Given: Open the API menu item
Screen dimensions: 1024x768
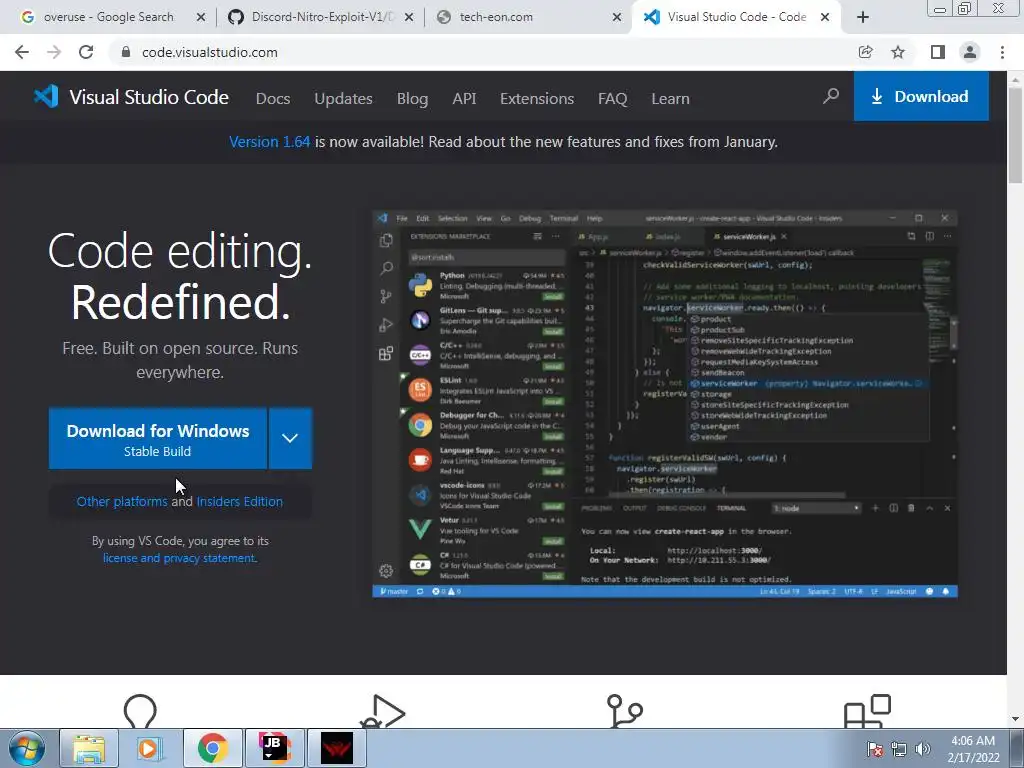Looking at the screenshot, I should (x=464, y=99).
